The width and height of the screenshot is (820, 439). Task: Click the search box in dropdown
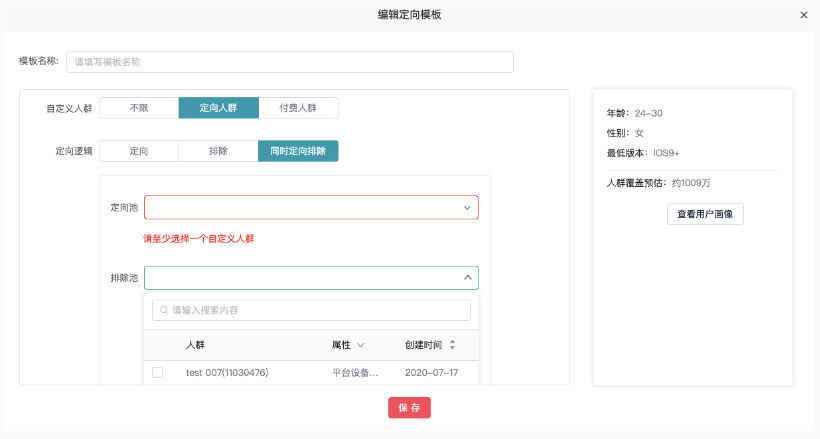318,310
